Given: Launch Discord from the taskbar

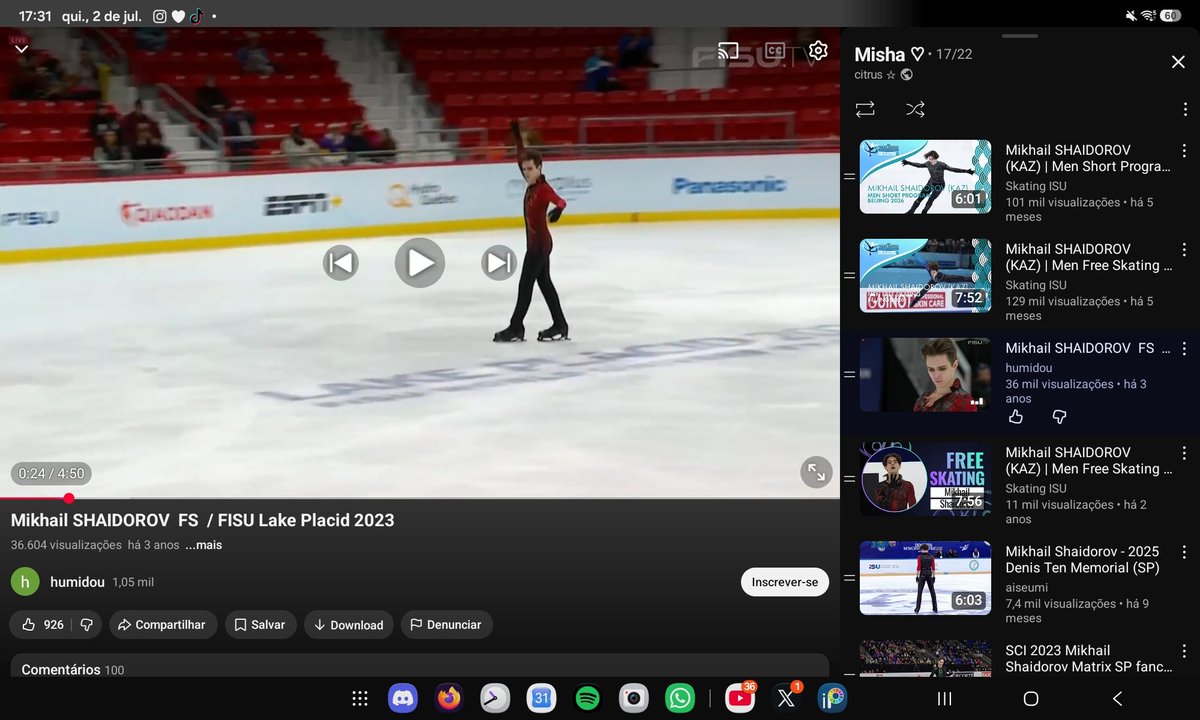Looking at the screenshot, I should tap(403, 698).
